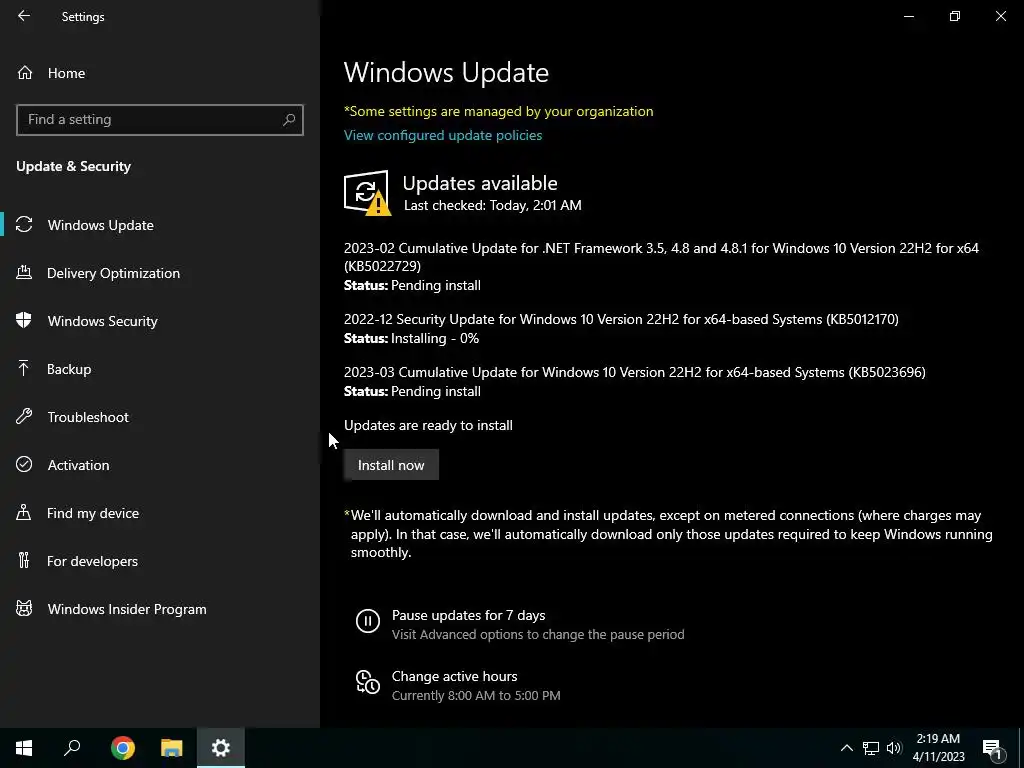Viewport: 1024px width, 768px height.
Task: Click the Activation checkmark circle icon
Action: click(24, 464)
